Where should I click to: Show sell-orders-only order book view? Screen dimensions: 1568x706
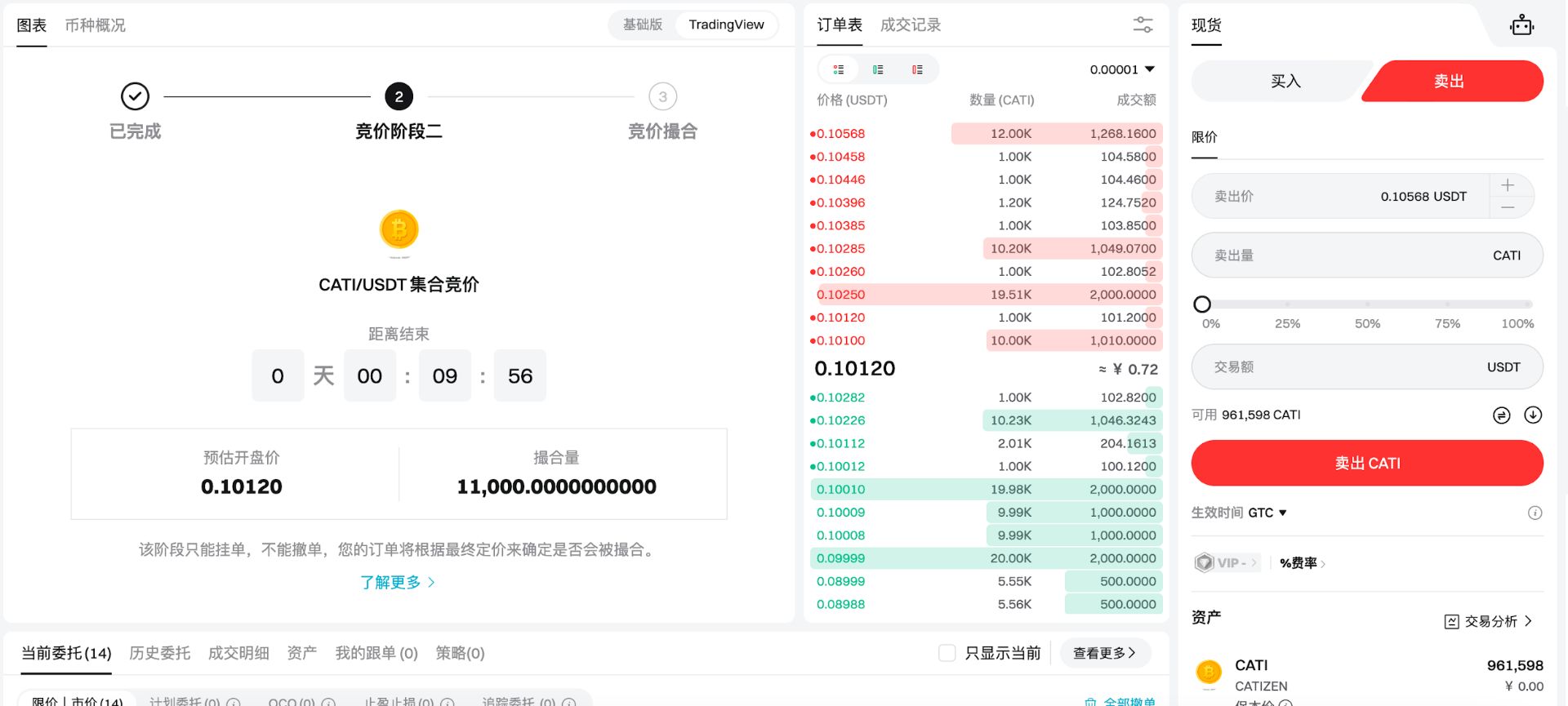pyautogui.click(x=917, y=69)
